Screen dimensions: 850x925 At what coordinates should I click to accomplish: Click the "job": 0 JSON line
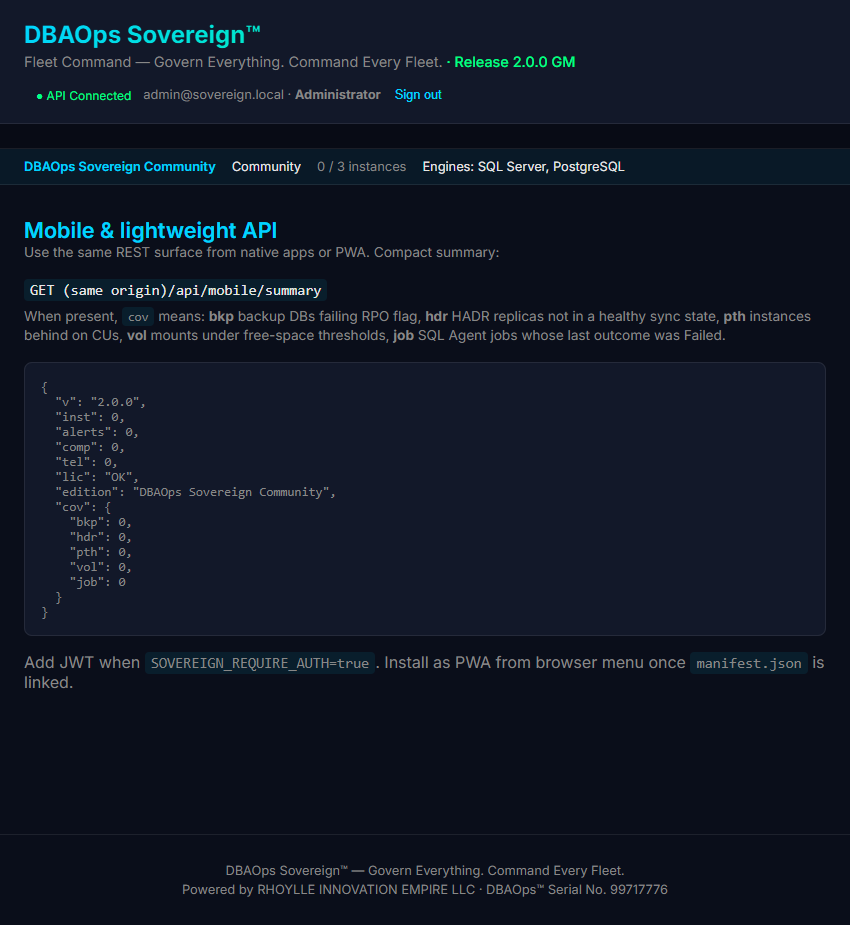tap(97, 582)
